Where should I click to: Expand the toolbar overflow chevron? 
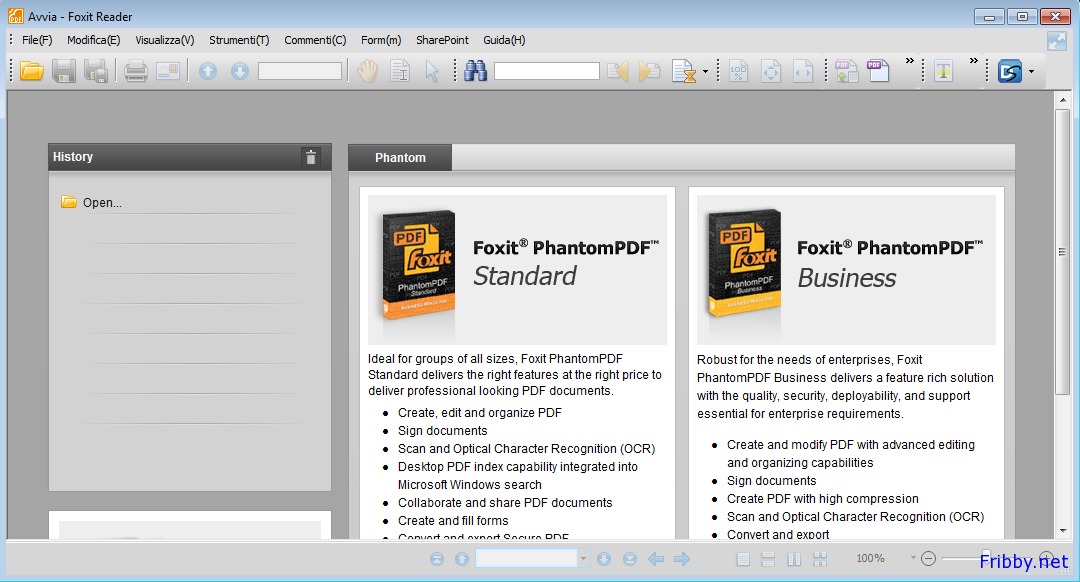pos(909,62)
